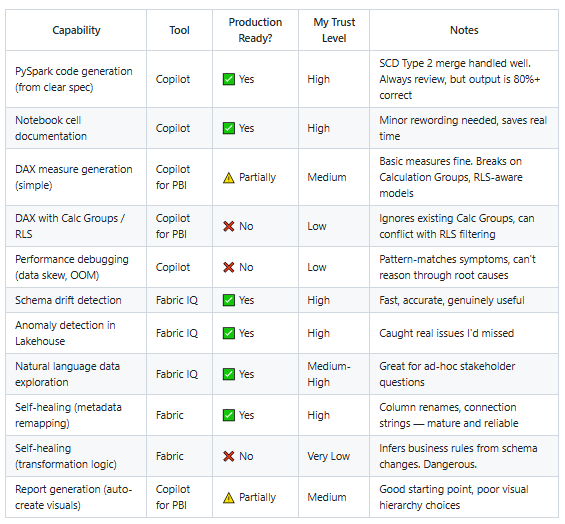This screenshot has width=565, height=524.
Task: Select the Production Ready? column header
Action: (255, 30)
